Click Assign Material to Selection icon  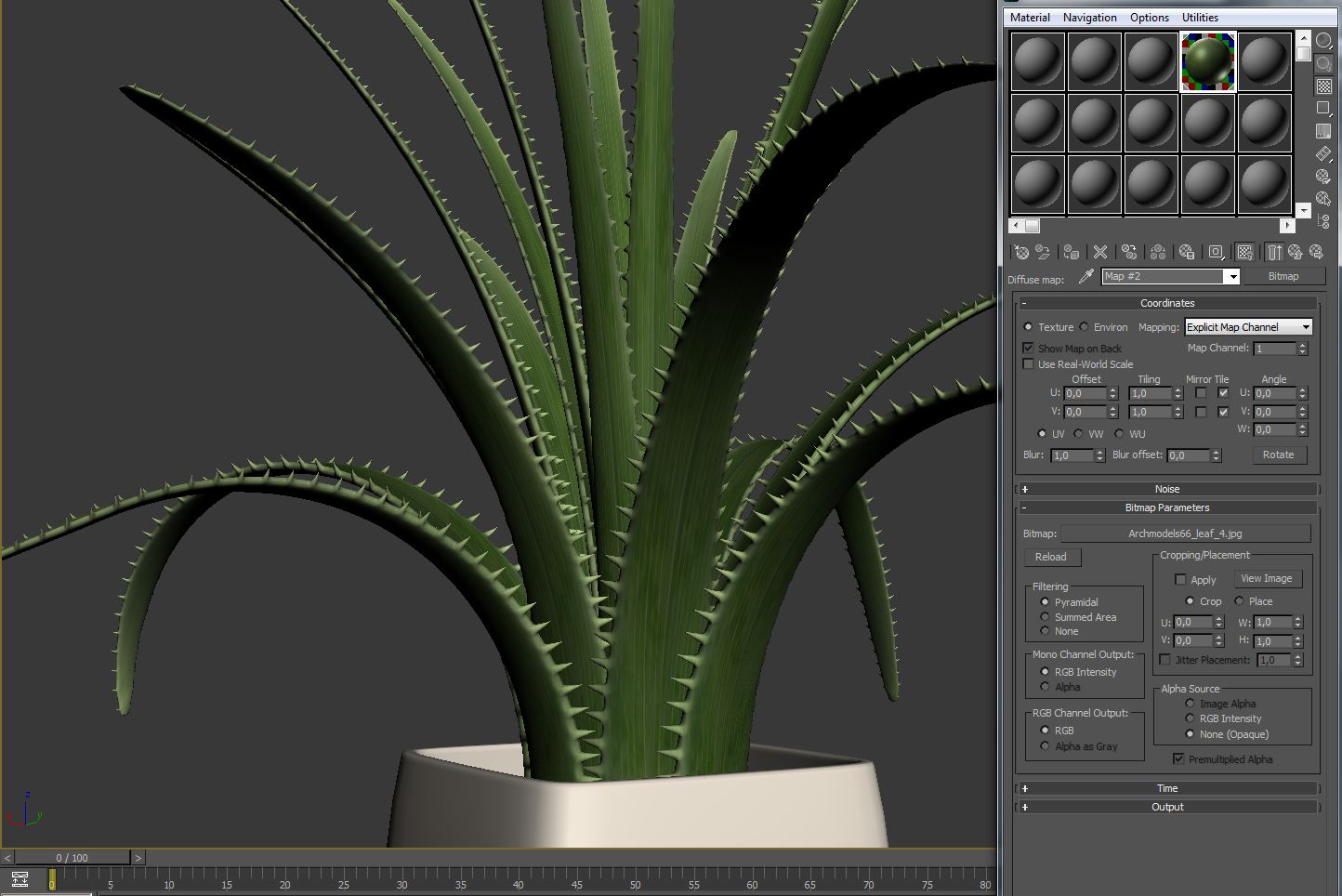(1072, 252)
